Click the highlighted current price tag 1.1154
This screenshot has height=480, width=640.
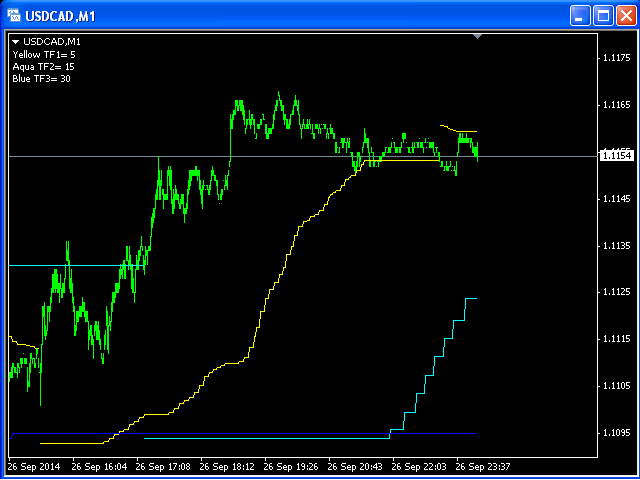[615, 155]
